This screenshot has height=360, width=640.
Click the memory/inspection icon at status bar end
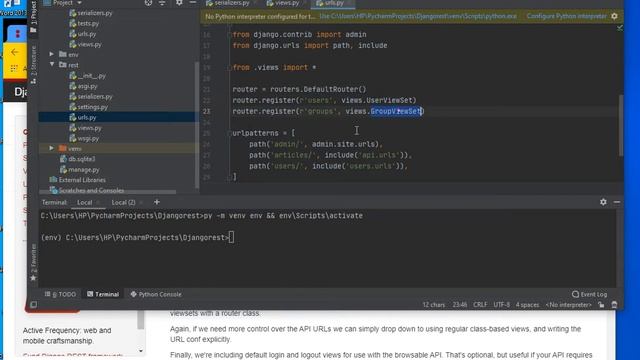click(614, 305)
